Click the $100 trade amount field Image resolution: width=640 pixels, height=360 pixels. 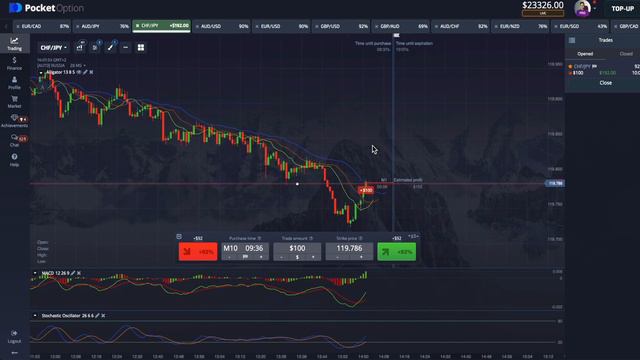point(297,249)
